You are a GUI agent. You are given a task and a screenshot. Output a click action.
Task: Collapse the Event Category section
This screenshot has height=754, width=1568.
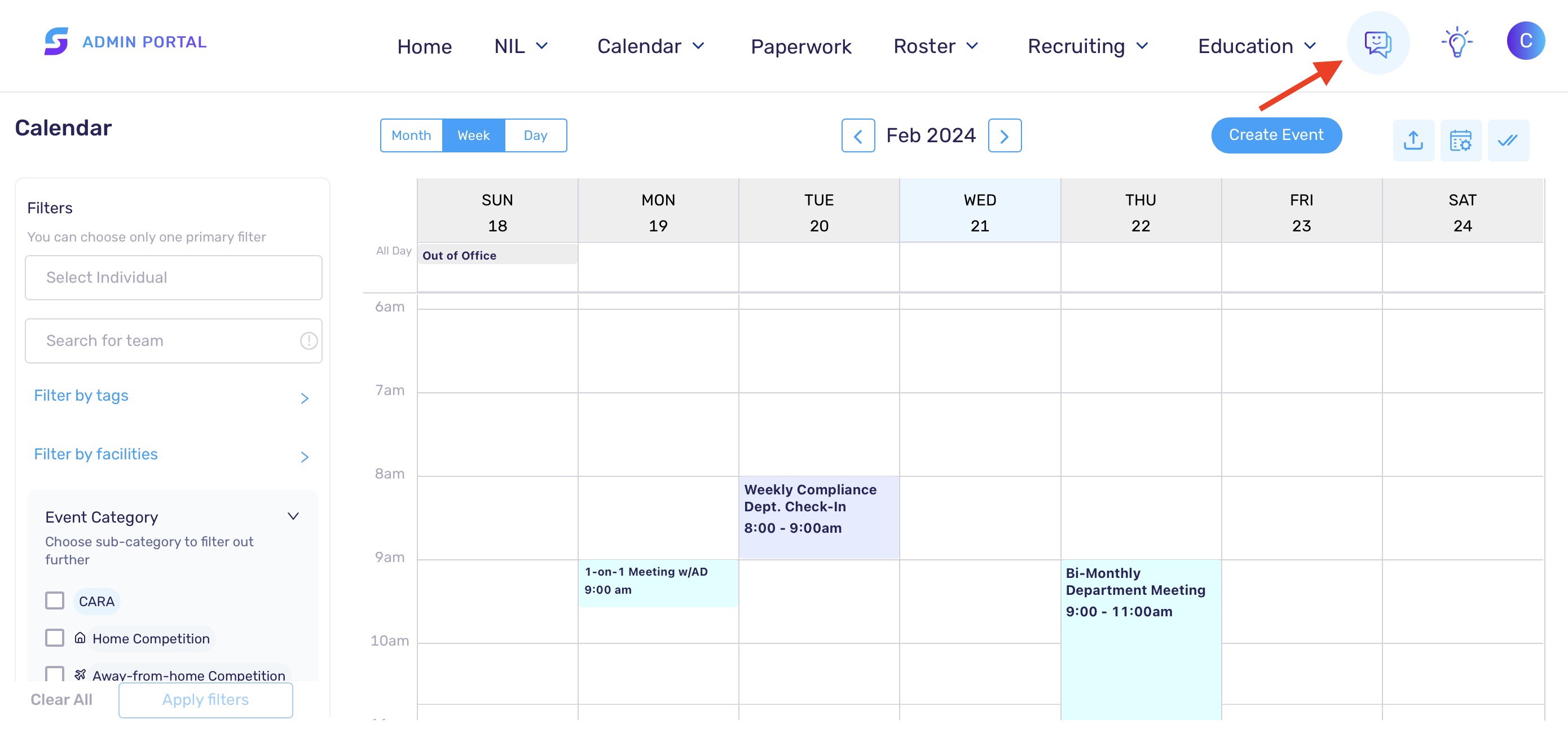click(x=293, y=516)
